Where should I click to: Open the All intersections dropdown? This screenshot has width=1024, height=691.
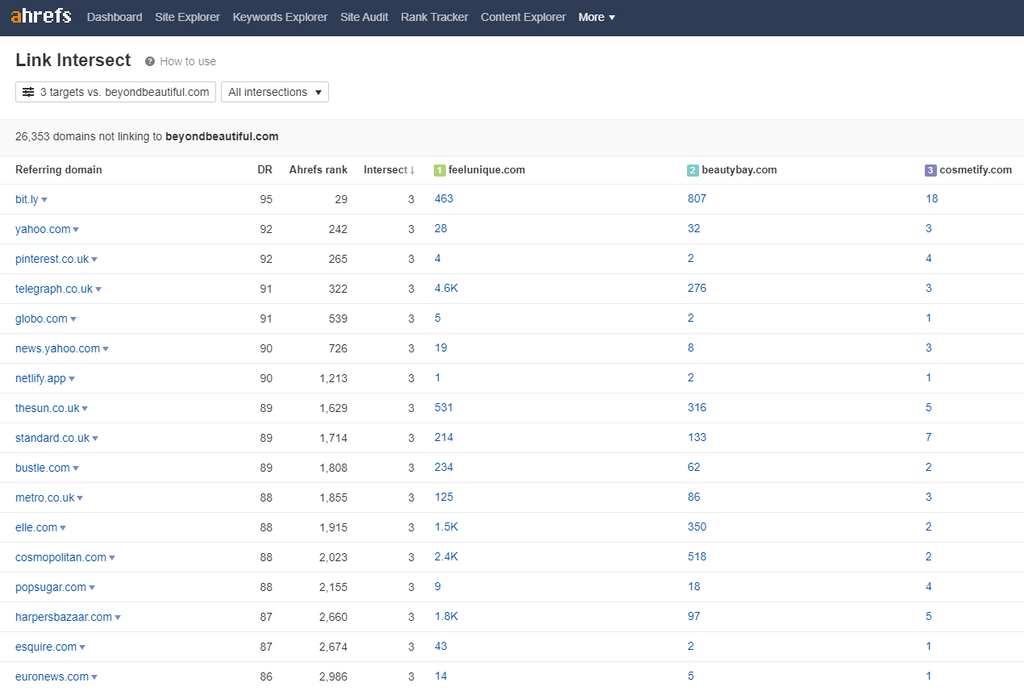275,92
